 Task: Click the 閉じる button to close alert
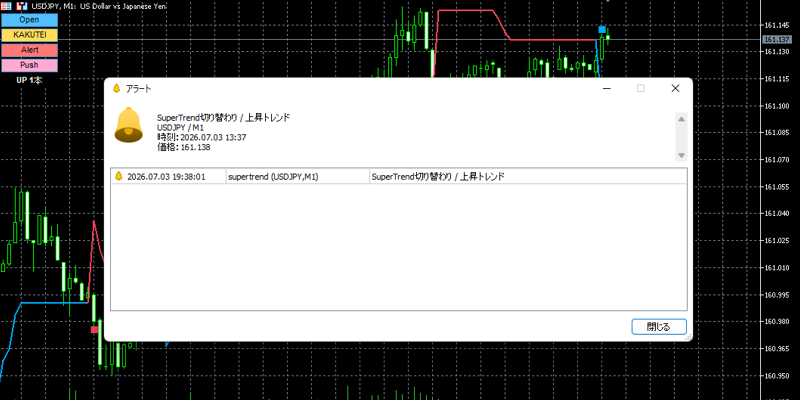click(x=659, y=327)
